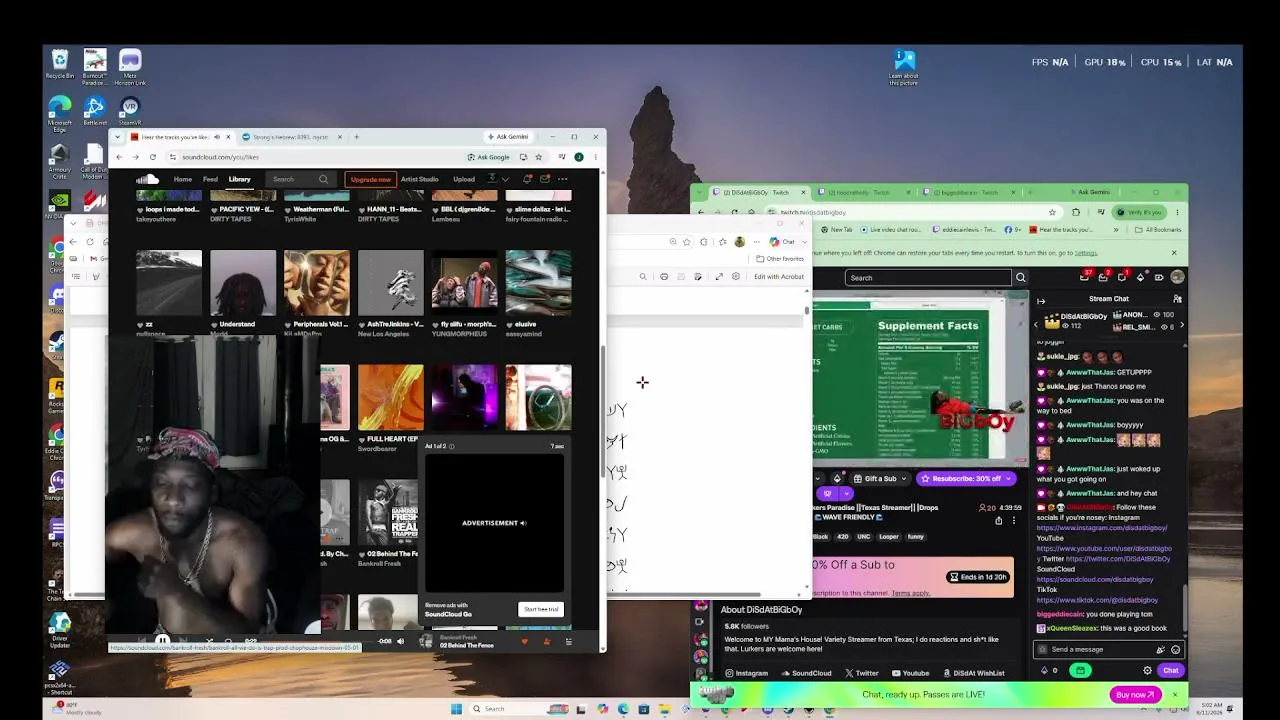Viewport: 1280px width, 720px height.
Task: Toggle SoundCloud player volume speaker
Action: tap(400, 642)
